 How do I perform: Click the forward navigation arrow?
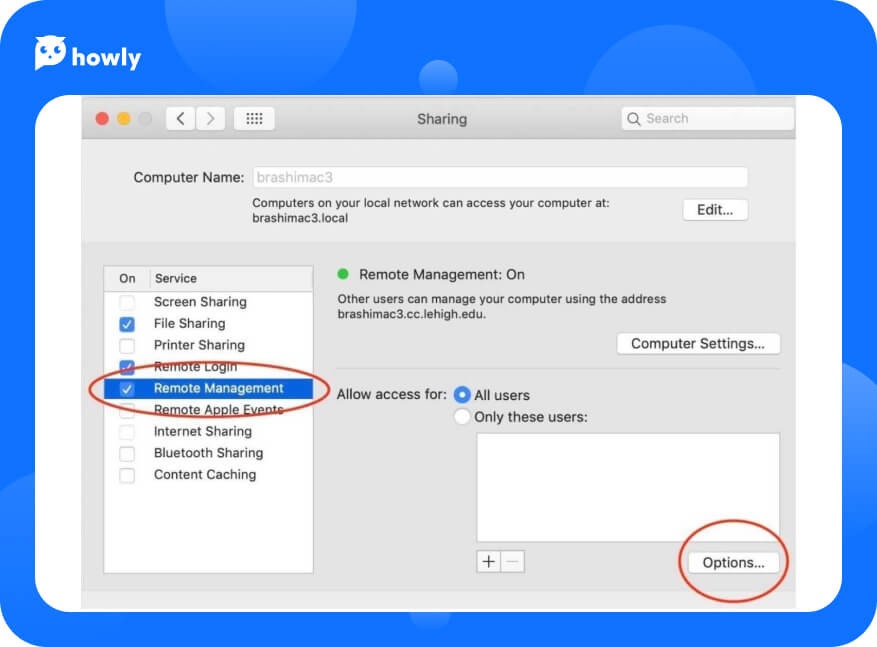[x=210, y=119]
